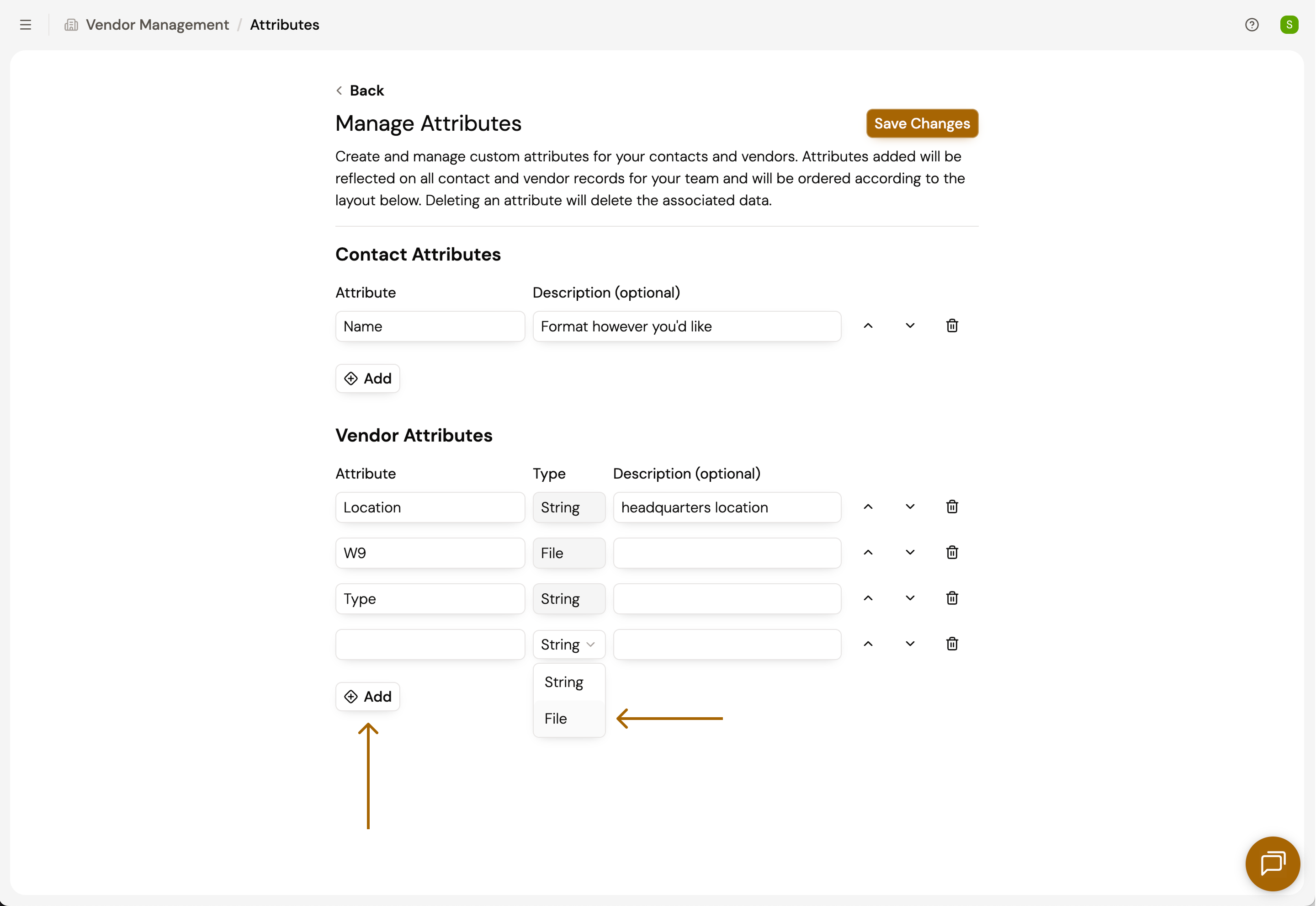Move Location attribute down

[x=910, y=507]
